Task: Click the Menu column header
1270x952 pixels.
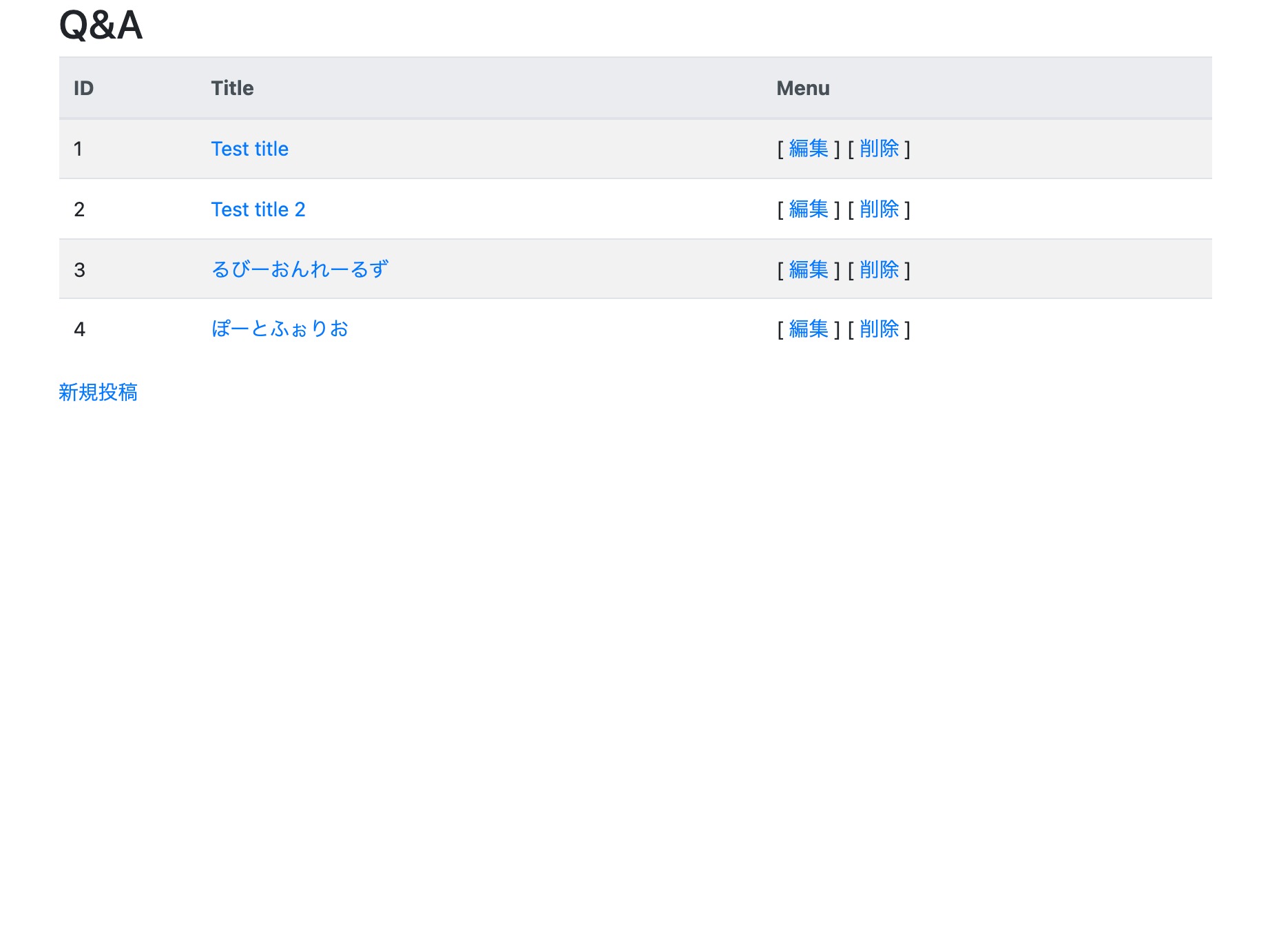Action: click(802, 88)
